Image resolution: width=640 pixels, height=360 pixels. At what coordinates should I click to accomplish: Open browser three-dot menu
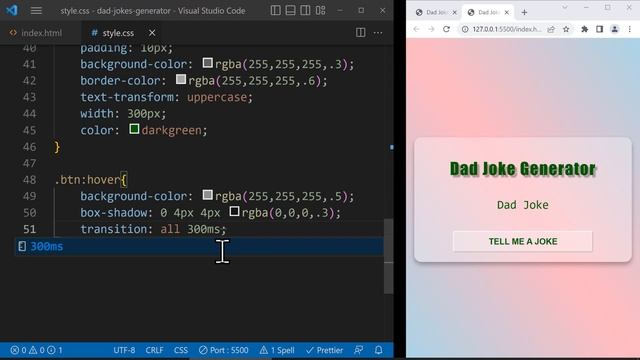(630, 29)
